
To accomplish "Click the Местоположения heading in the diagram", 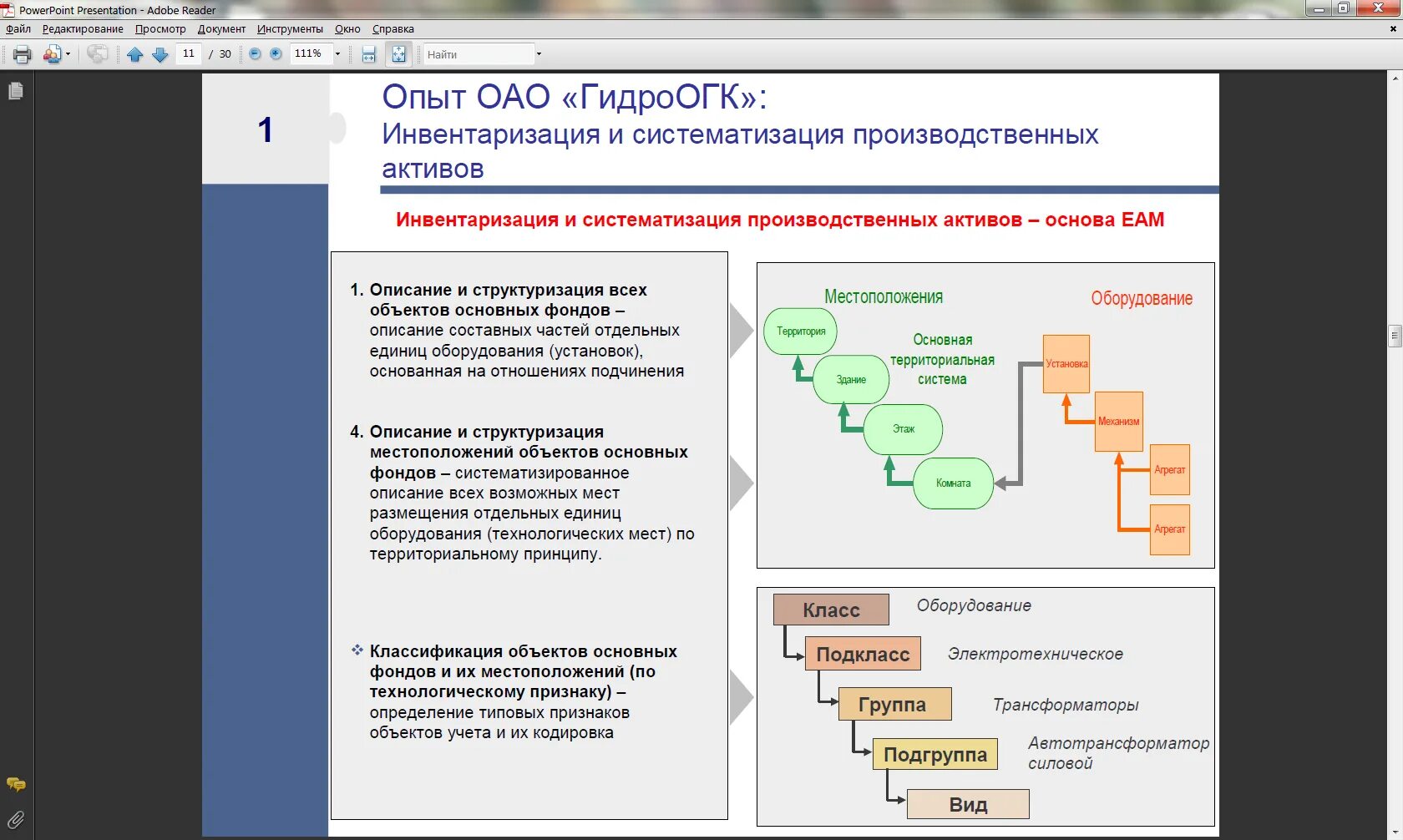I will click(x=884, y=297).
